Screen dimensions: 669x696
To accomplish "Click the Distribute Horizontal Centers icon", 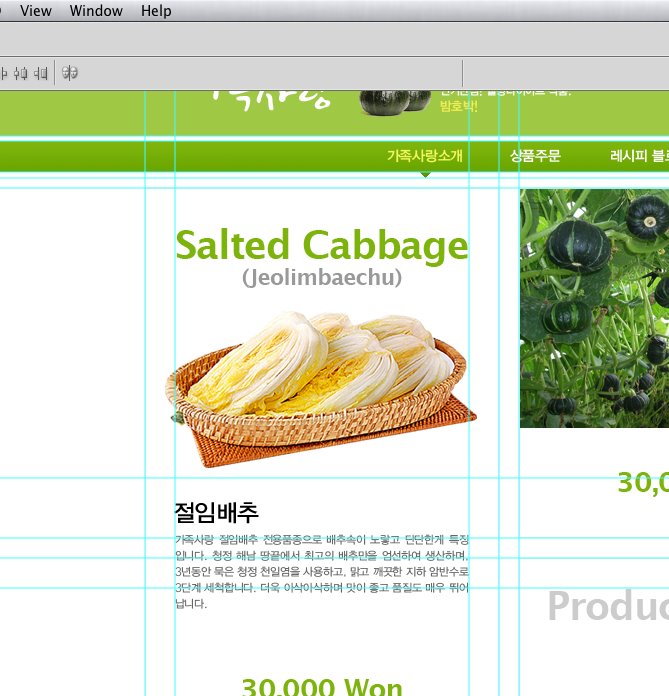I will click(x=20, y=73).
